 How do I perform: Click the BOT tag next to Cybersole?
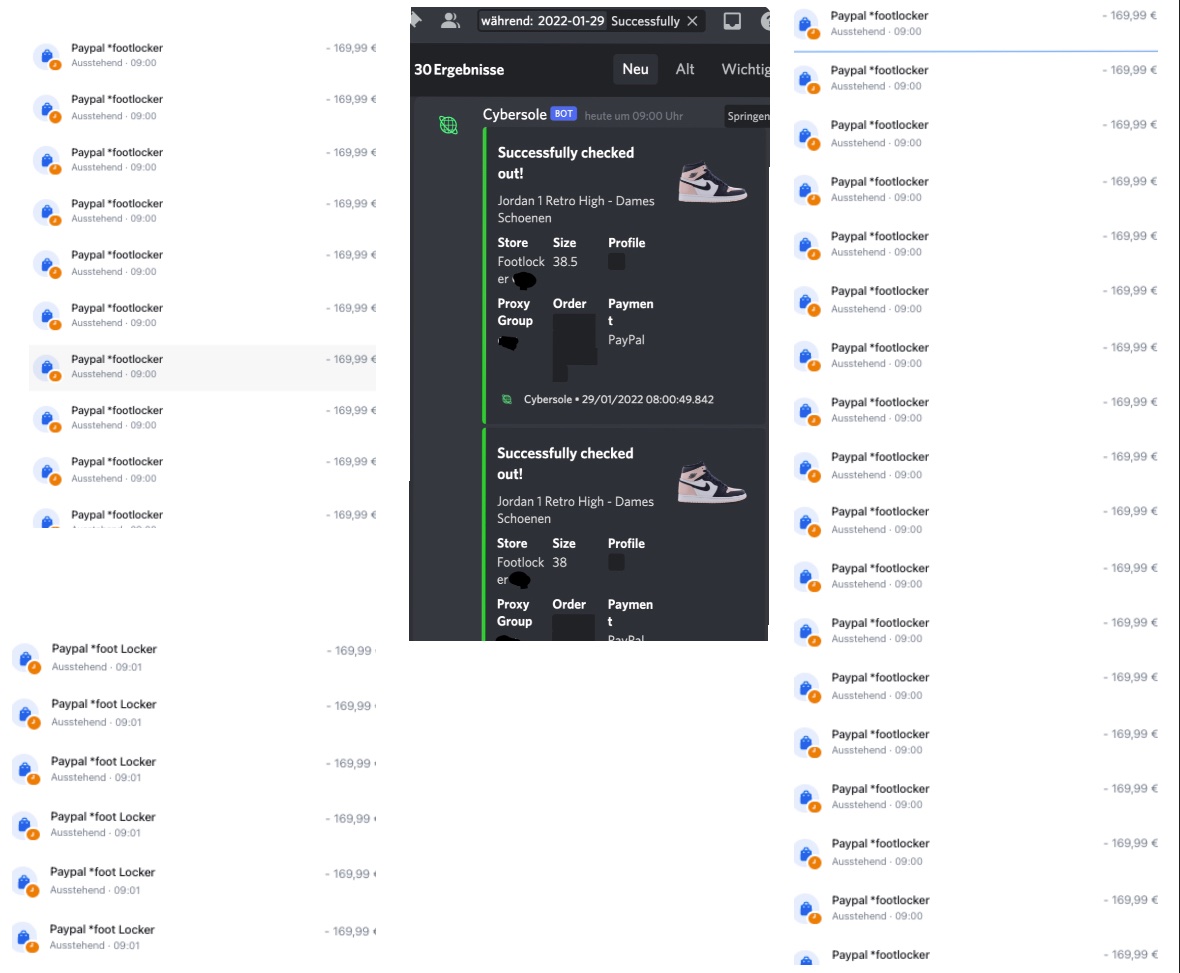click(564, 114)
